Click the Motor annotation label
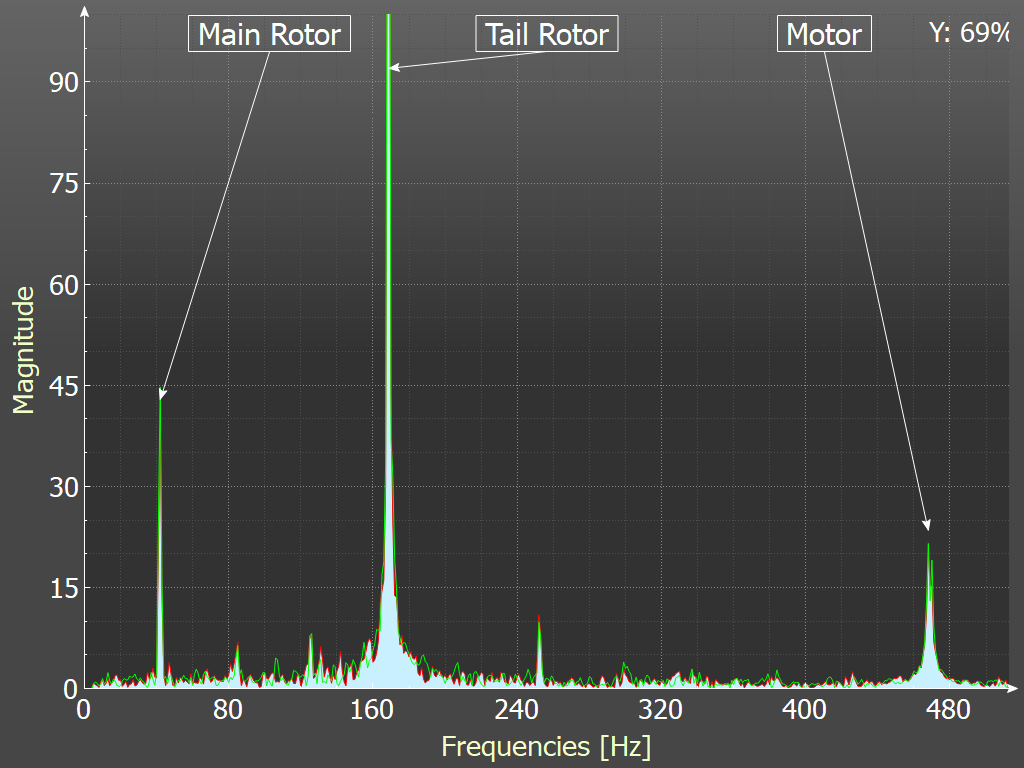The image size is (1024, 768). click(824, 35)
